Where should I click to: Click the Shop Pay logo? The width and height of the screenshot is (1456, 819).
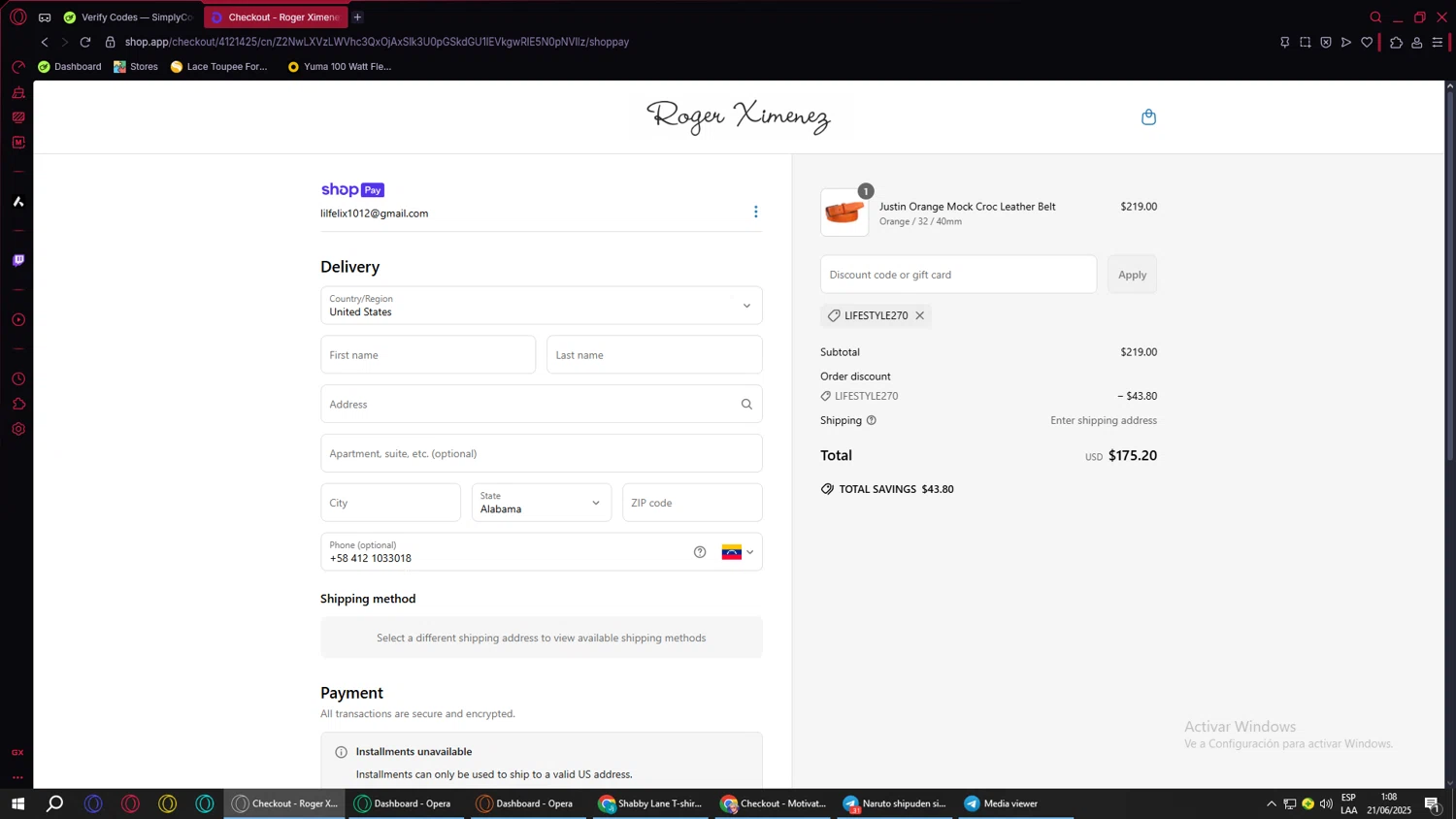pos(352,189)
